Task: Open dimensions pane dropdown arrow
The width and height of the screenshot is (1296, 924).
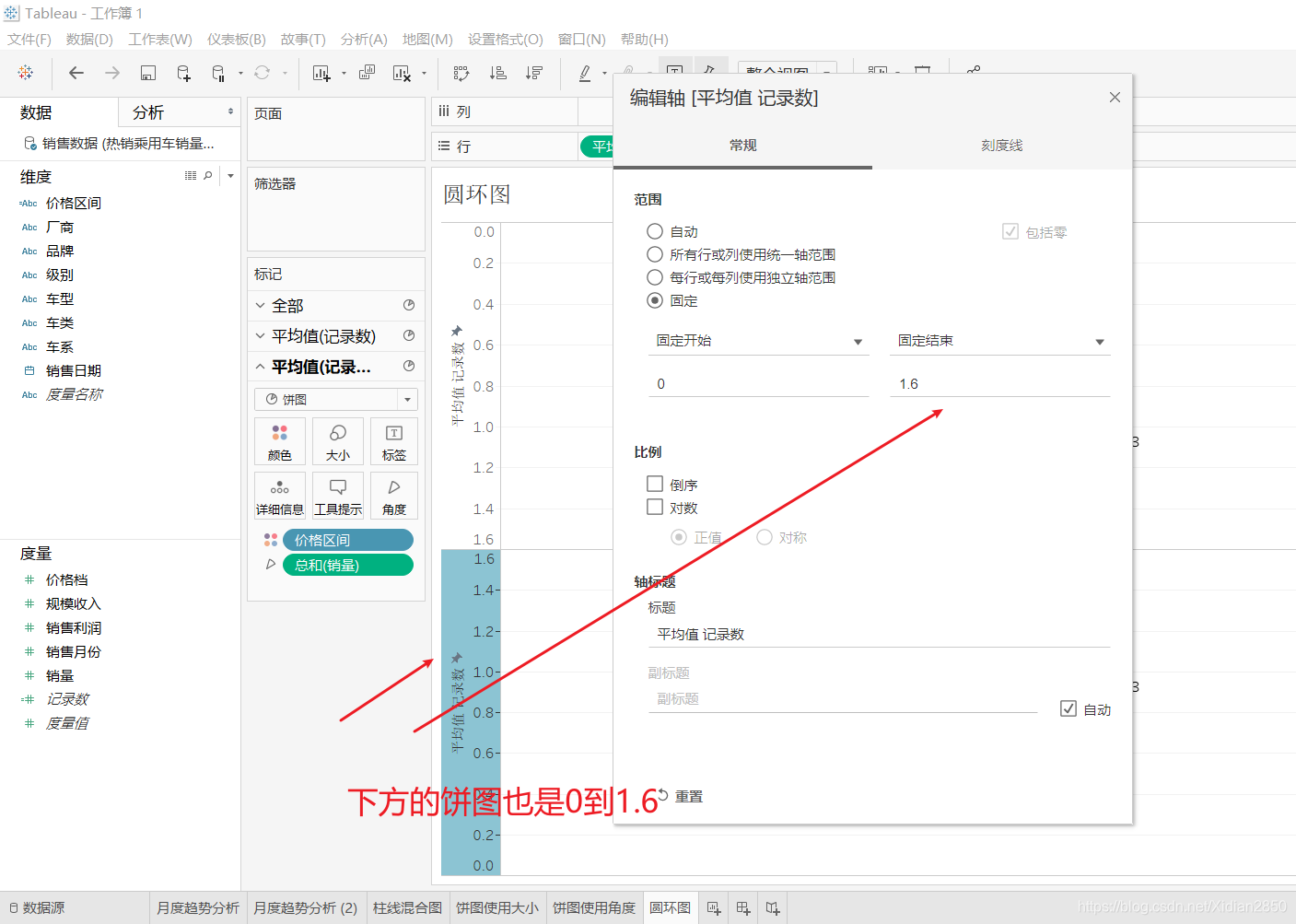Action: coord(230,175)
